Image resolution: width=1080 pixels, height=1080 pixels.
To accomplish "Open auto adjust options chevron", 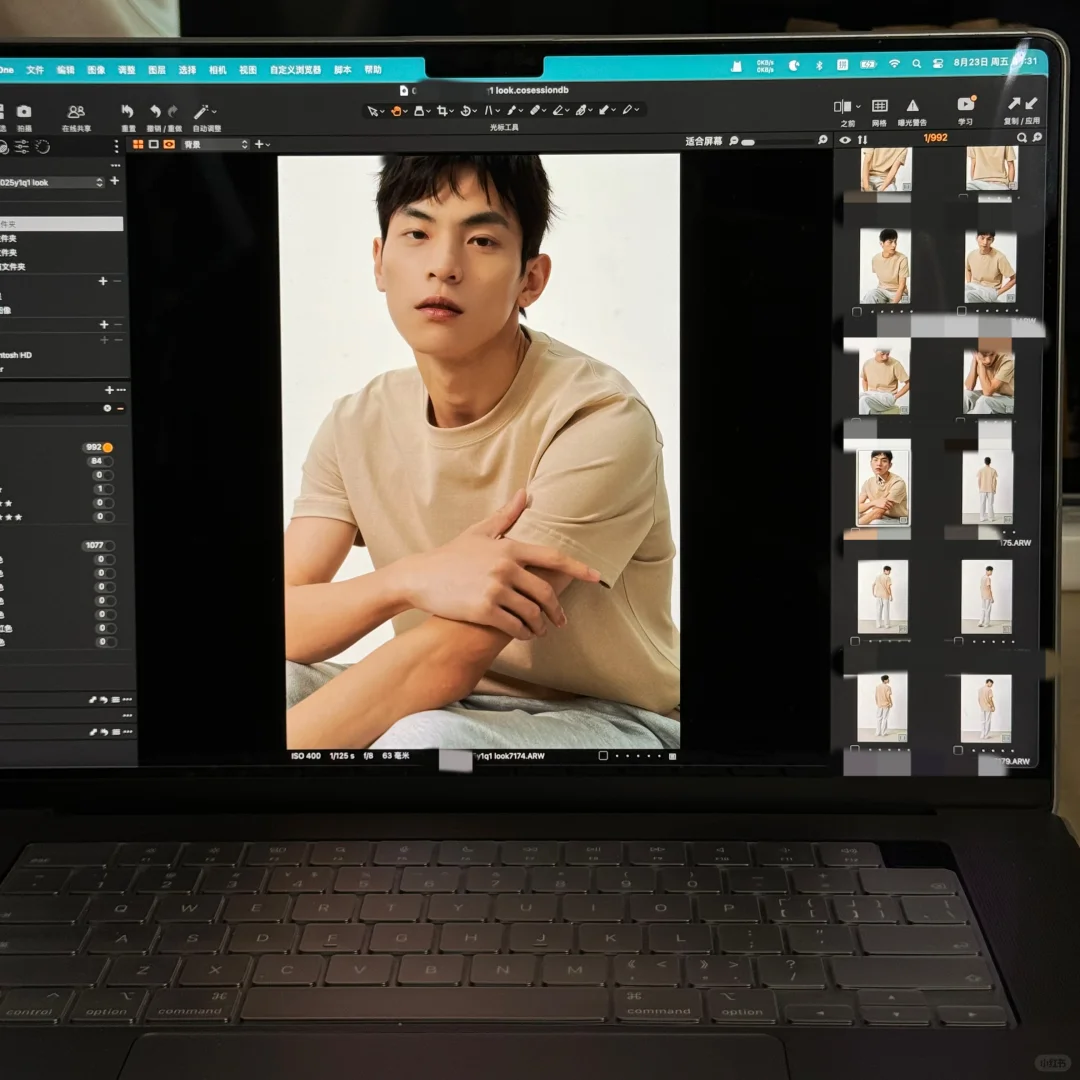I will pyautogui.click(x=214, y=111).
